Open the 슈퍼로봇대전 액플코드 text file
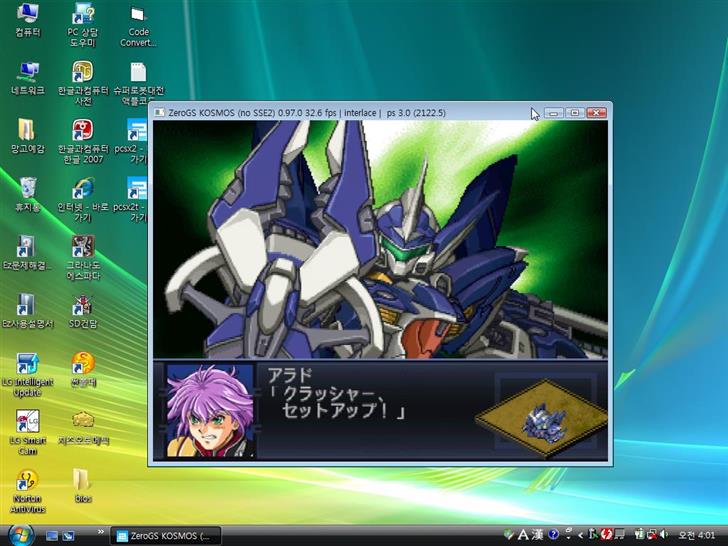Image resolution: width=728 pixels, height=546 pixels. click(x=138, y=84)
